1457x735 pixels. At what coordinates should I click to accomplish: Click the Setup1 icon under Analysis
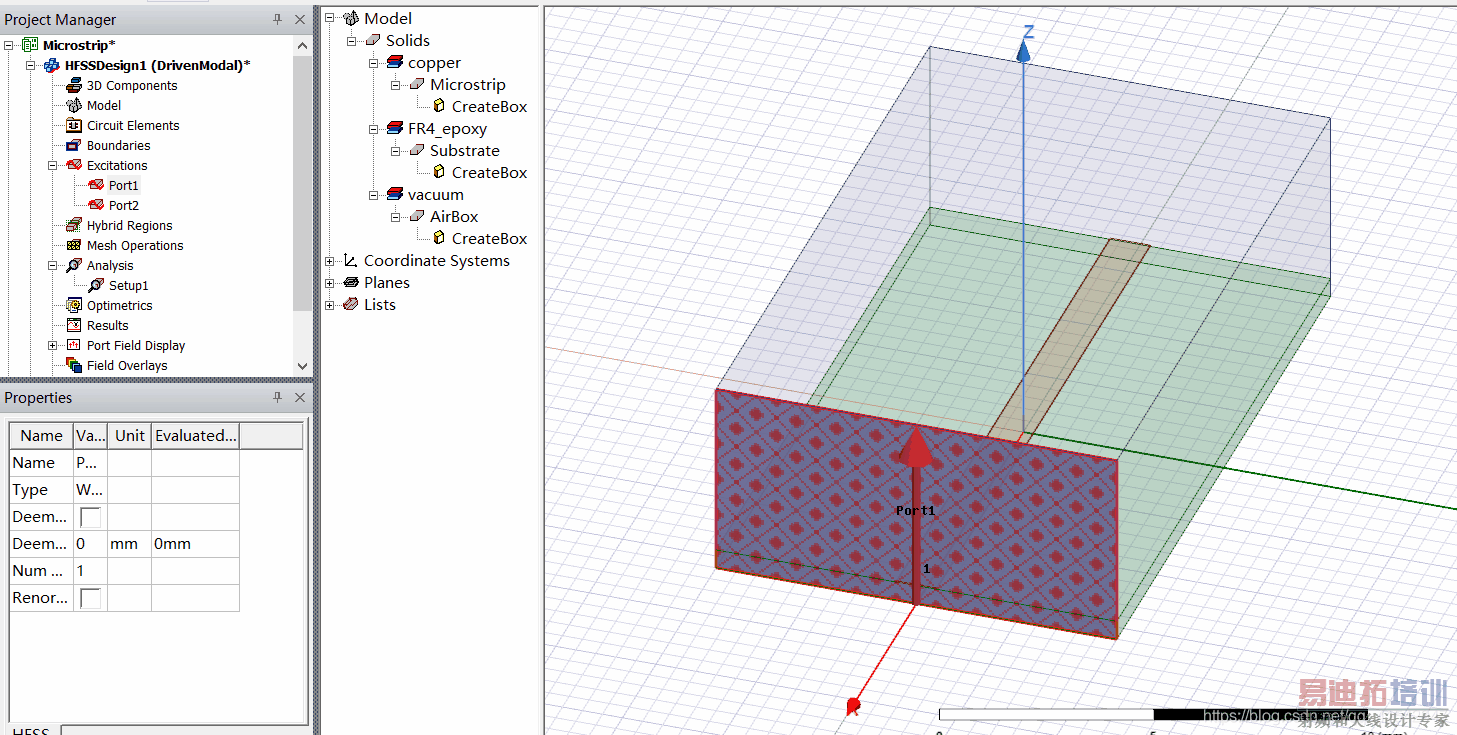click(x=96, y=285)
